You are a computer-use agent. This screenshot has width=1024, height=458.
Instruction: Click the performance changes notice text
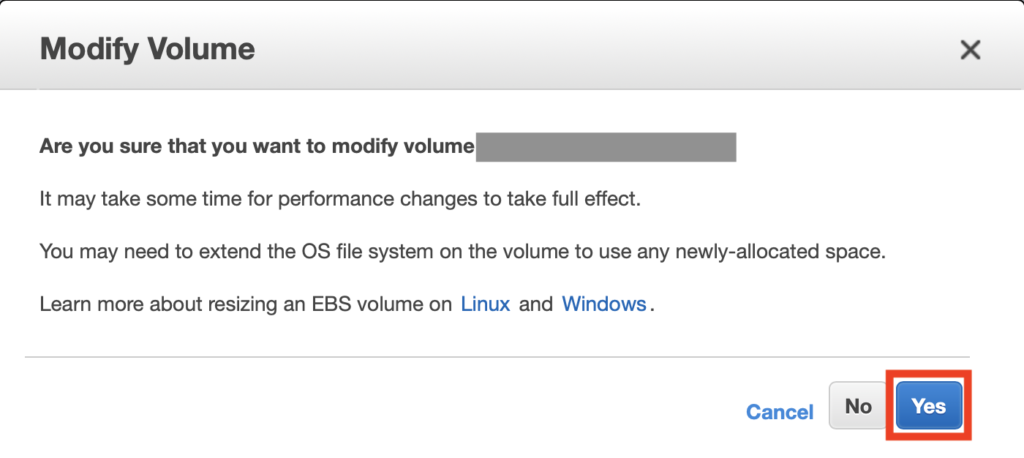340,199
